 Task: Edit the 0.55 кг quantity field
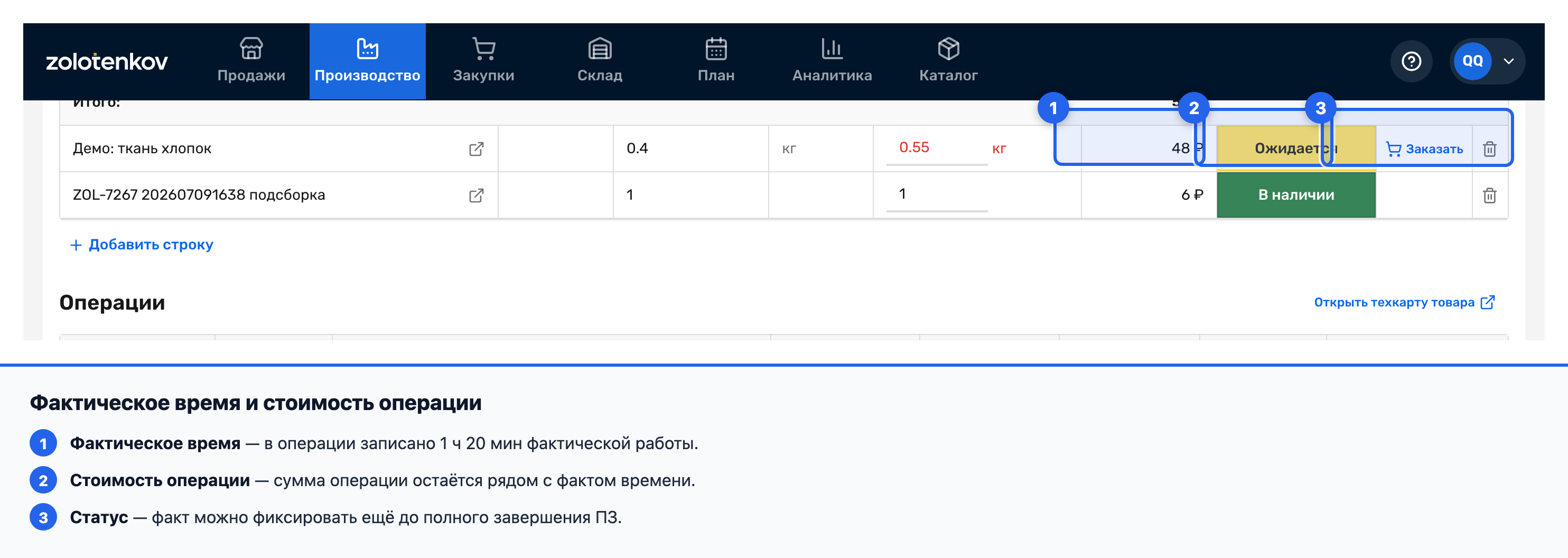click(936, 148)
